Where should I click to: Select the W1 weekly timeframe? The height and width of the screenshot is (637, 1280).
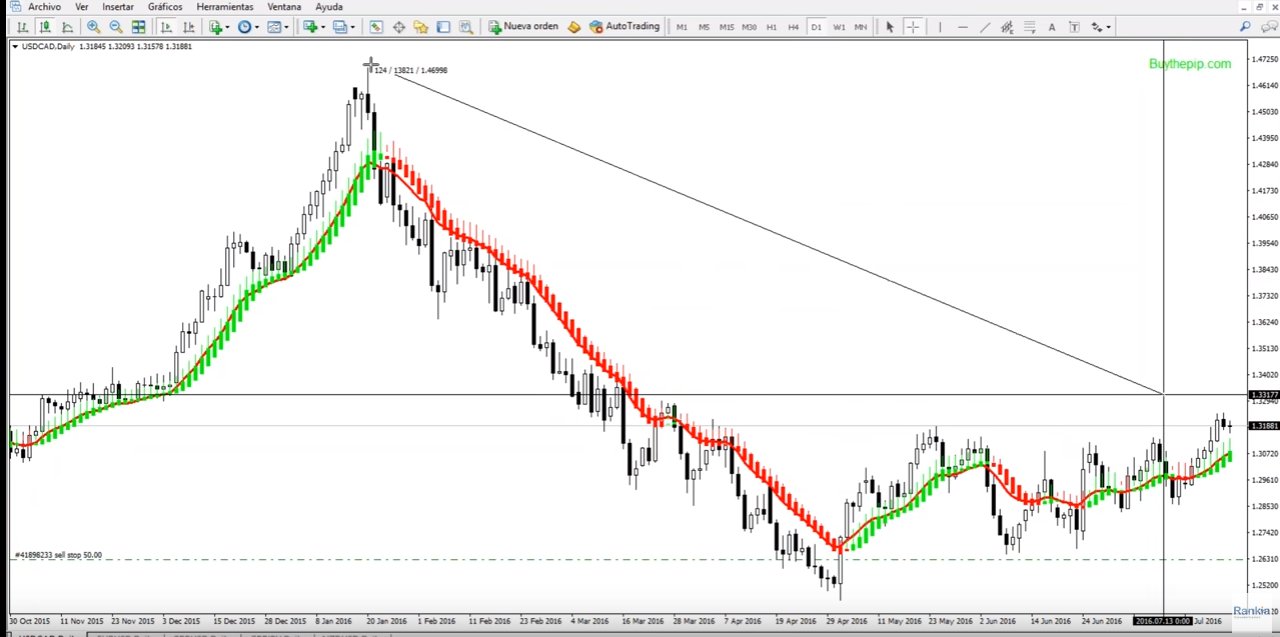839,27
